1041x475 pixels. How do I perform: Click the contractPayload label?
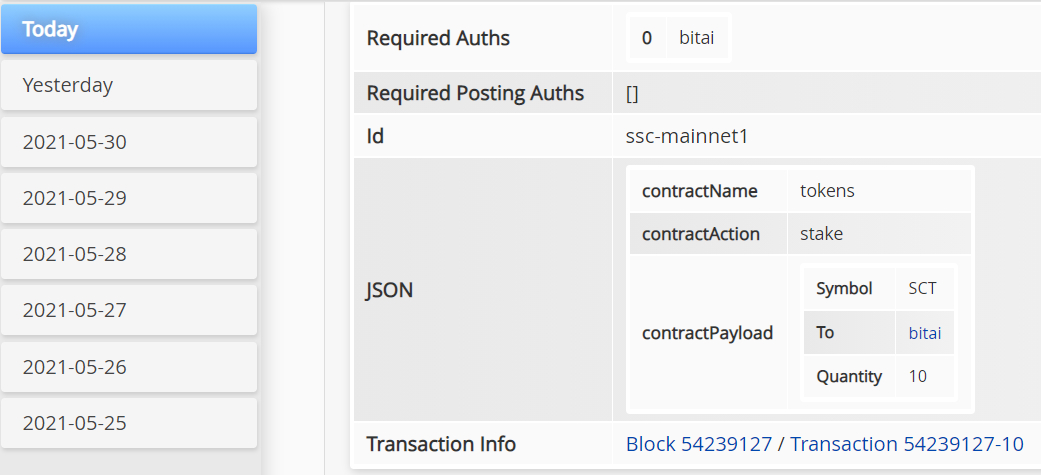click(x=707, y=333)
